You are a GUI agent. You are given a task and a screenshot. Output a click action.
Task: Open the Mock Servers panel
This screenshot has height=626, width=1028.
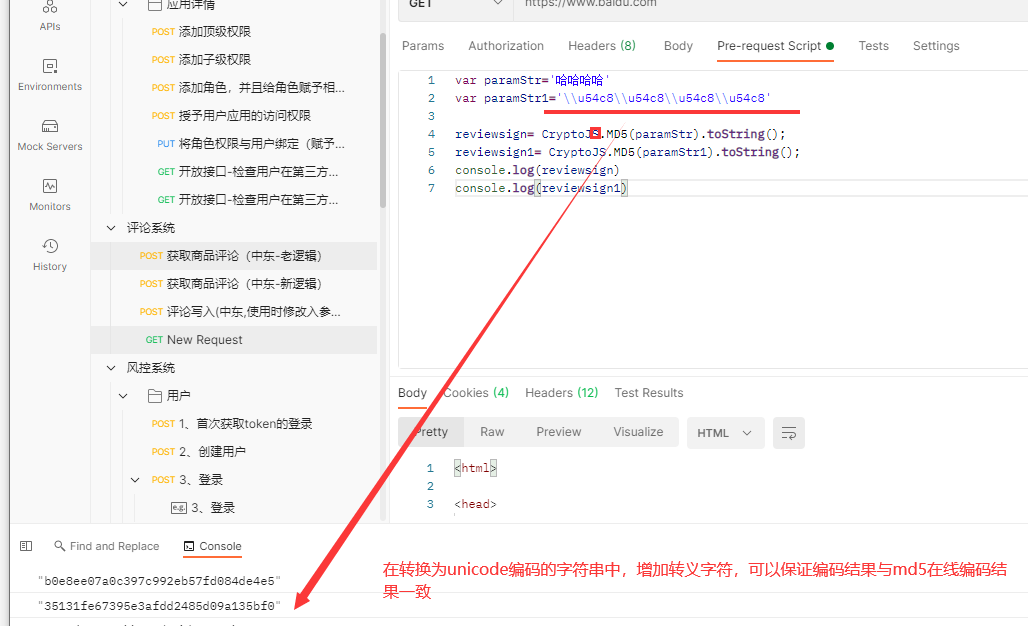pos(49,136)
